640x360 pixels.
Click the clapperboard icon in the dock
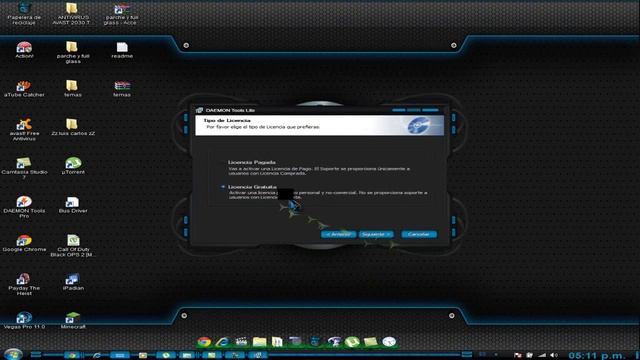(241, 342)
